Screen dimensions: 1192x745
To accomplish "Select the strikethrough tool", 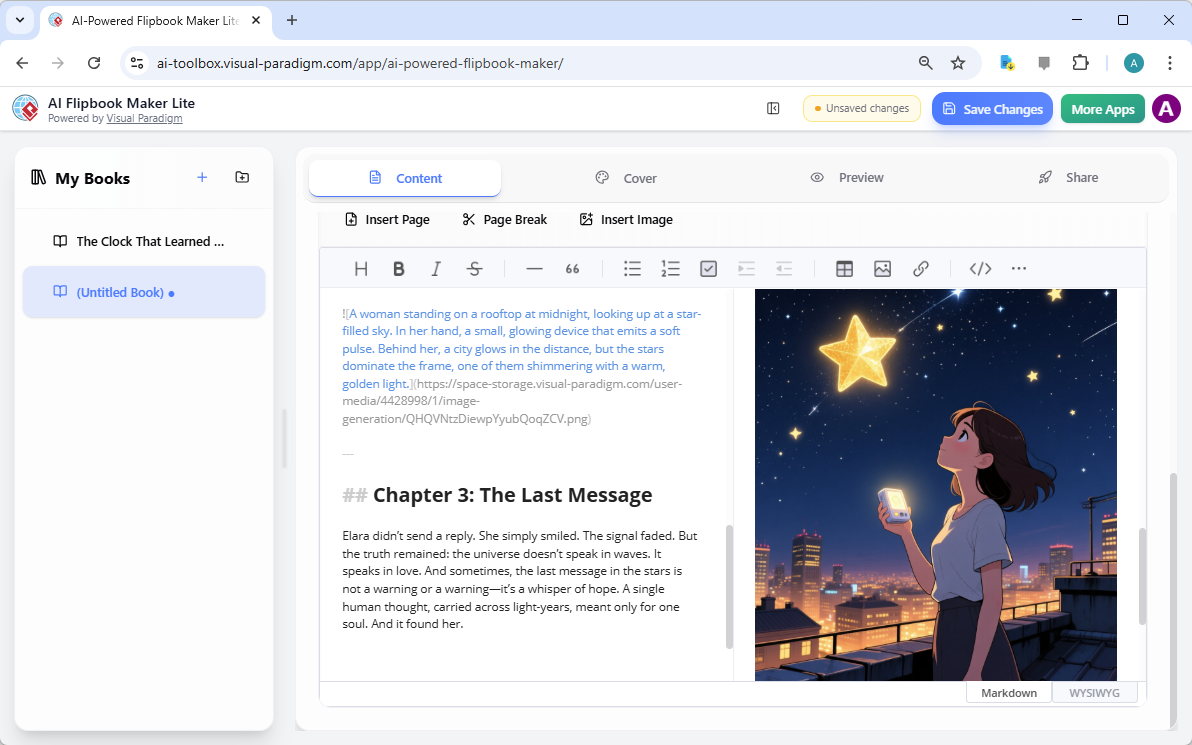I will point(474,268).
